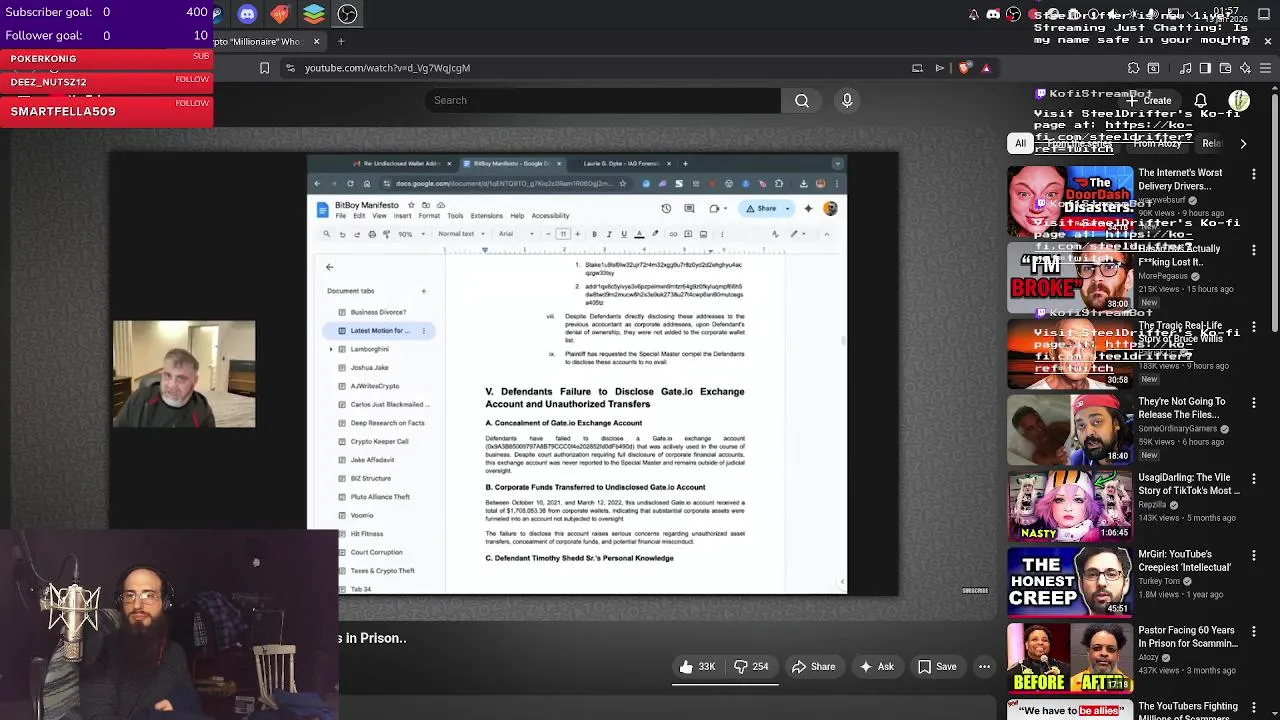Viewport: 1280px width, 720px height.
Task: Open the YouTube account avatar menu
Action: tap(1239, 101)
